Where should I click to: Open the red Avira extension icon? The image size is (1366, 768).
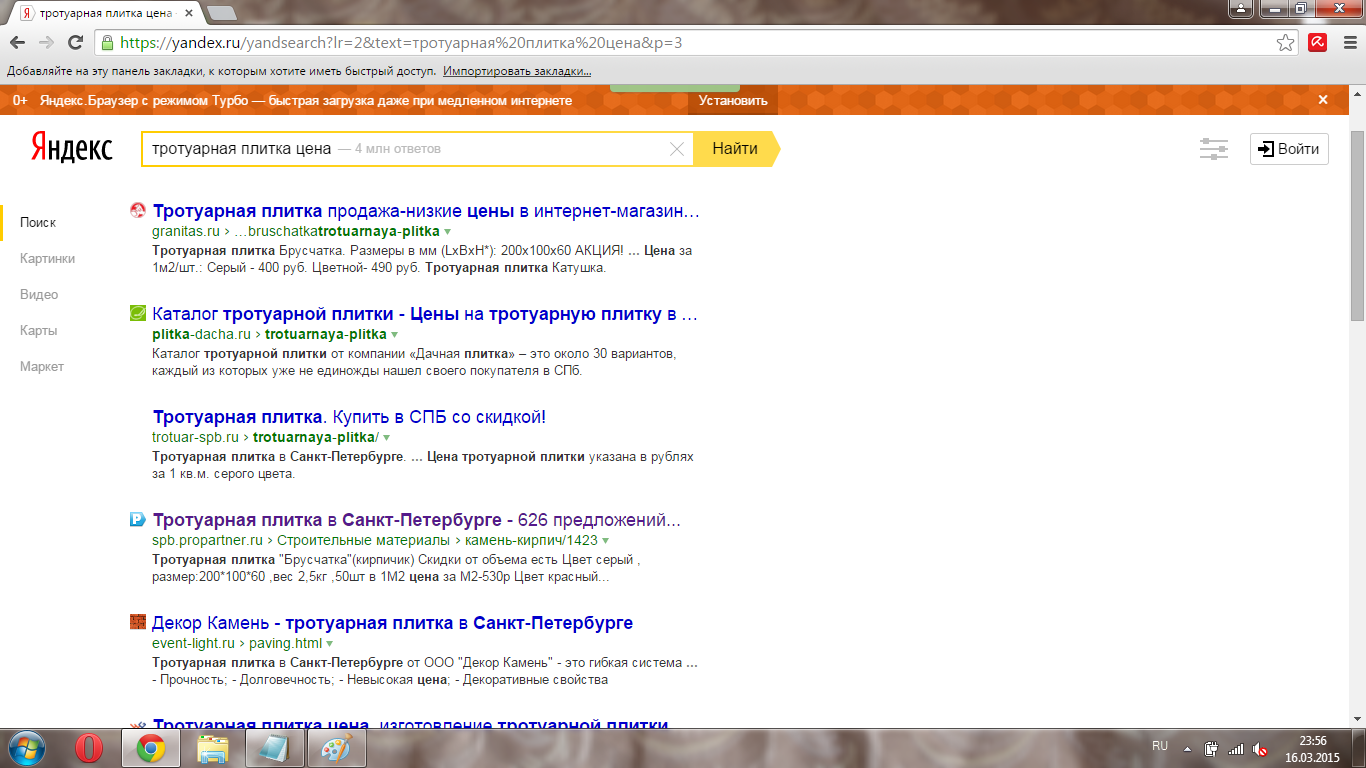point(1318,43)
